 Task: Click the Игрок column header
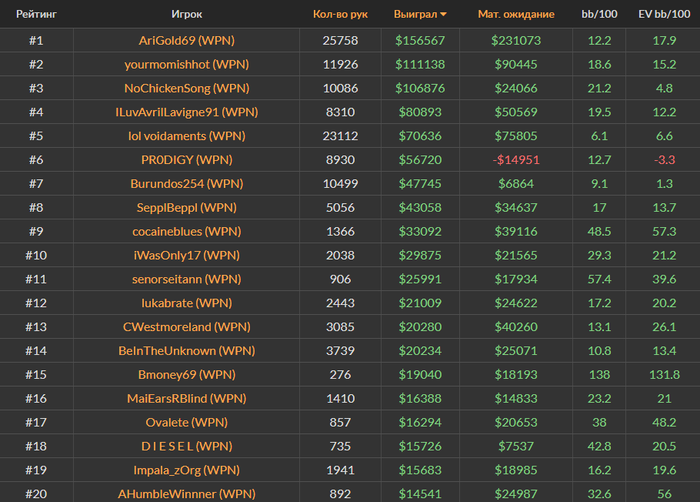(186, 15)
